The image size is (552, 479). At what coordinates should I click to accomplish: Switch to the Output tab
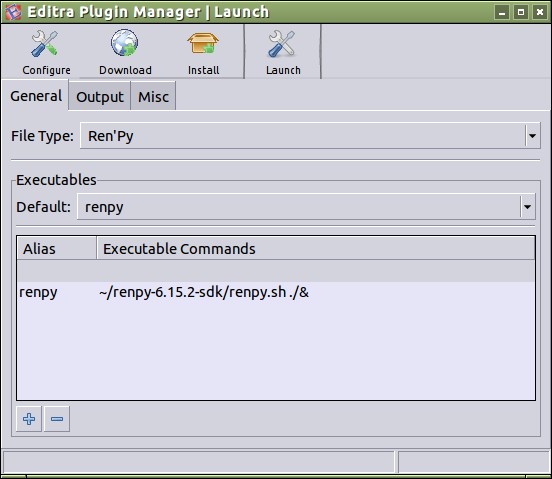click(100, 96)
